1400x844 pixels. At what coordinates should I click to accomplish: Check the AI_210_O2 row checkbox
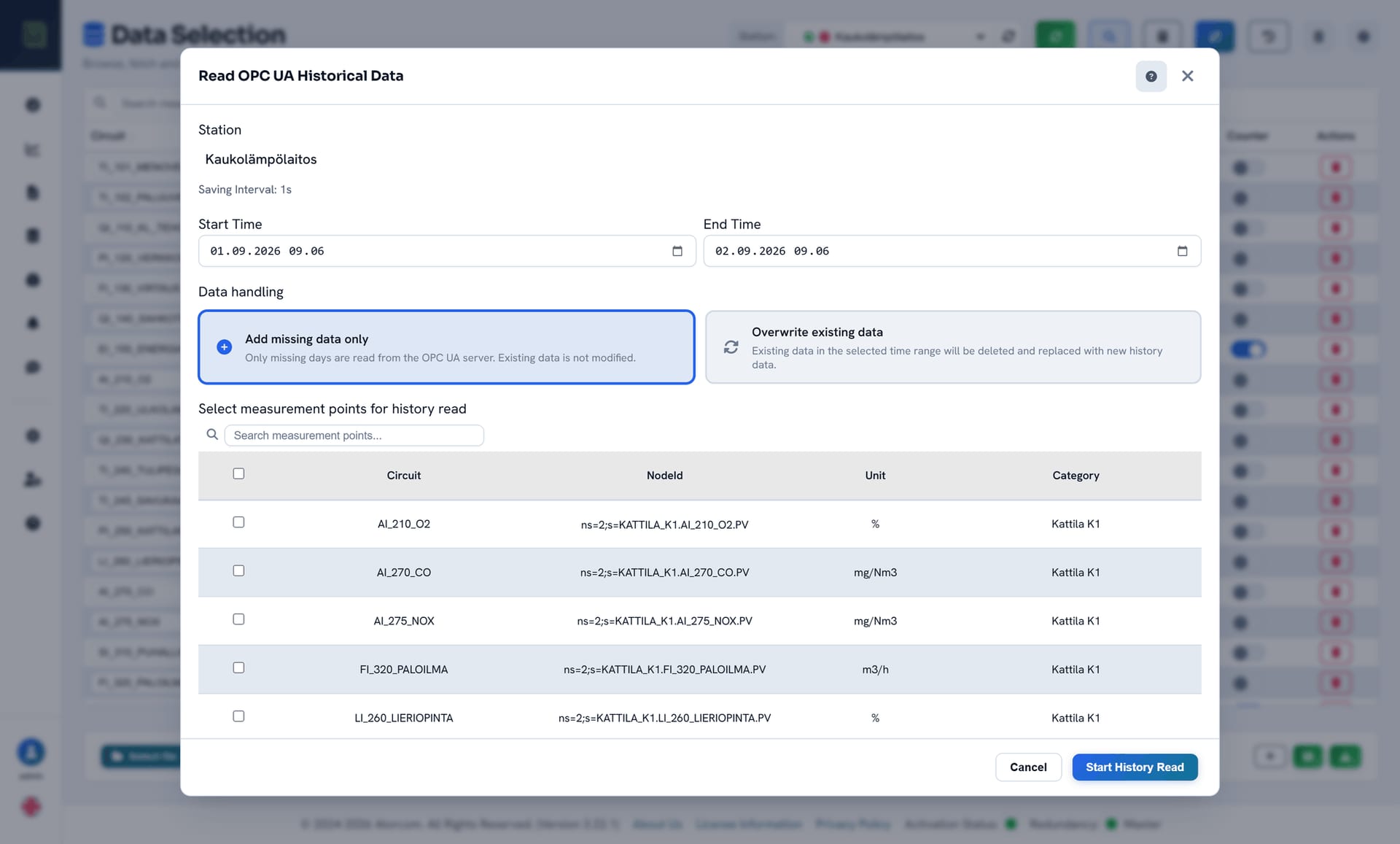(238, 522)
